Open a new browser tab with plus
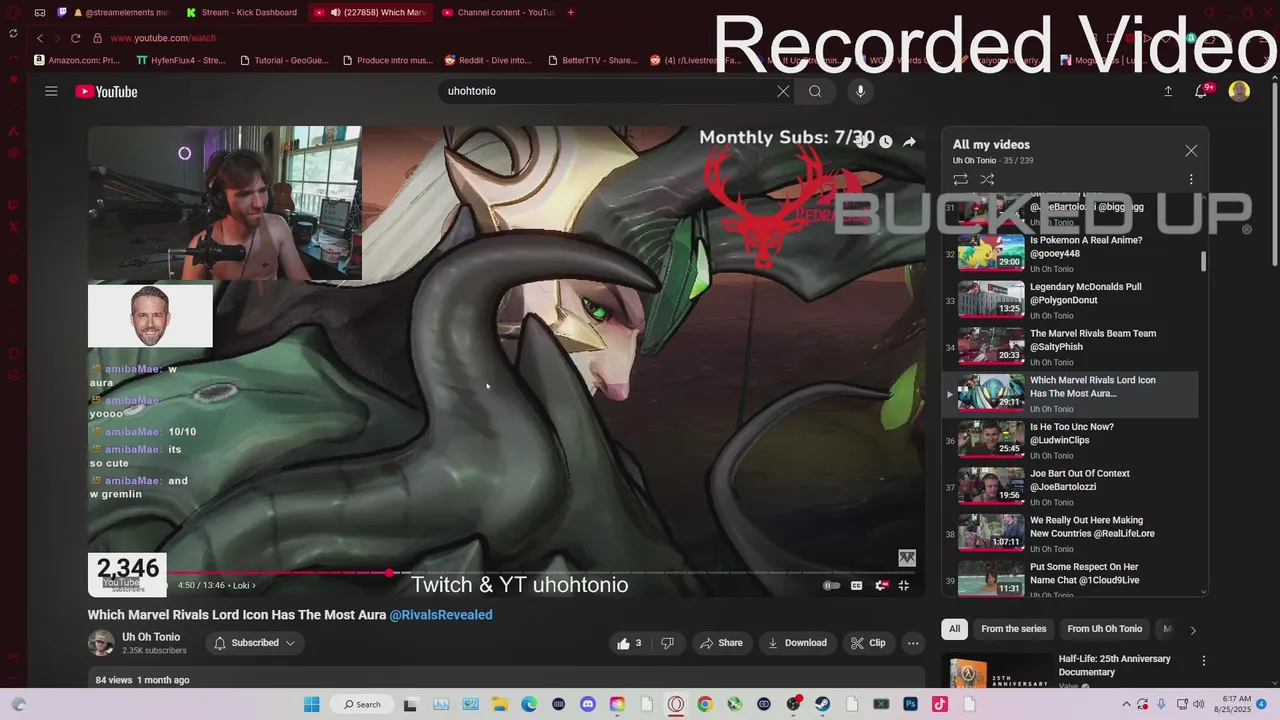Viewport: 1280px width, 720px height. point(571,13)
